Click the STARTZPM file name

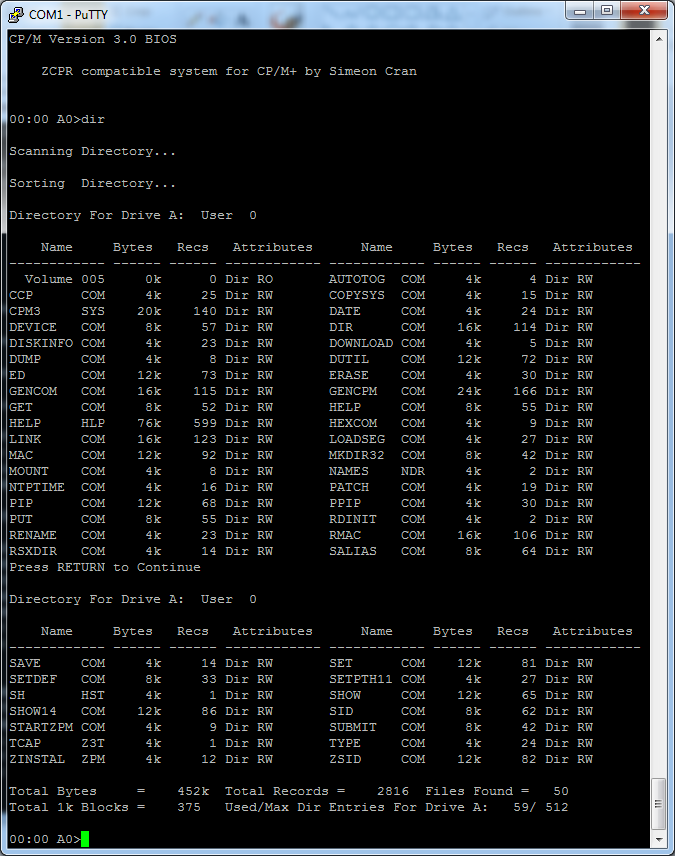pyautogui.click(x=41, y=727)
